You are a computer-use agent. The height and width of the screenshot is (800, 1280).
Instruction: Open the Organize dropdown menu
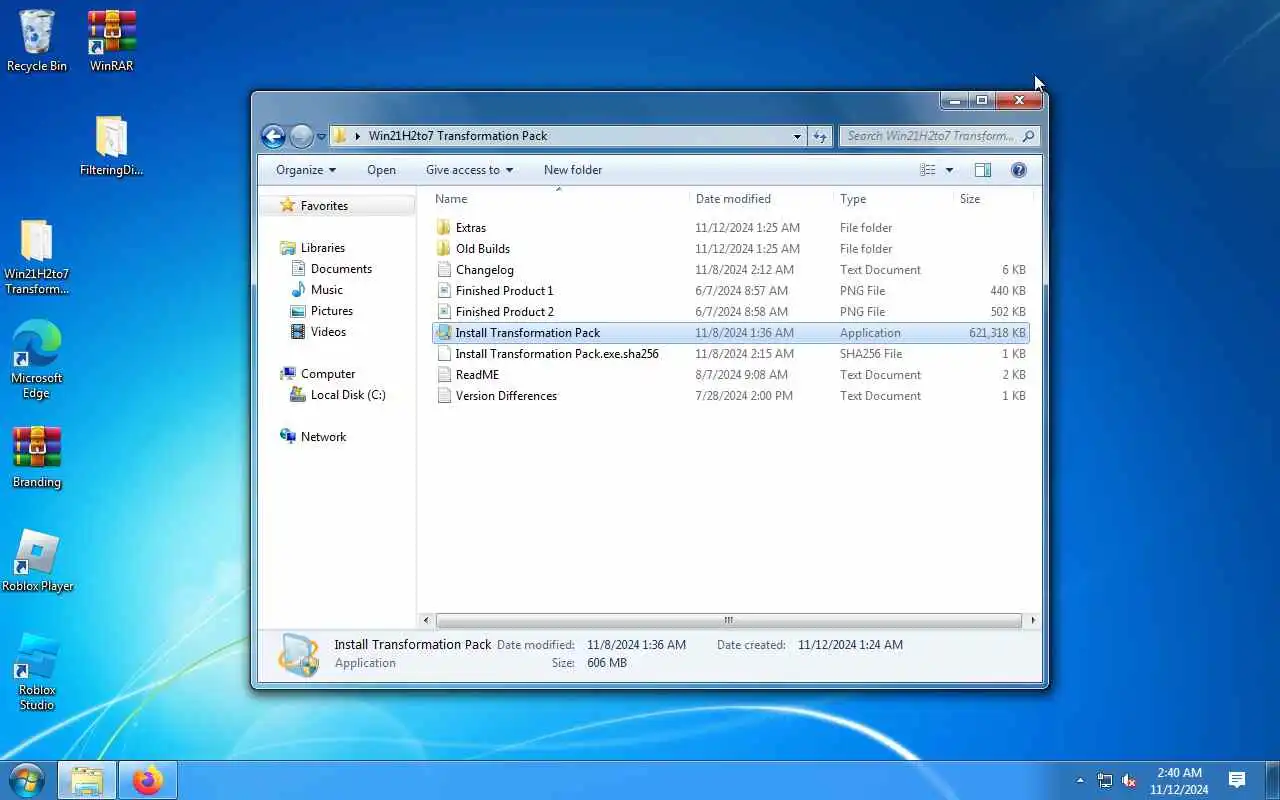coord(306,170)
